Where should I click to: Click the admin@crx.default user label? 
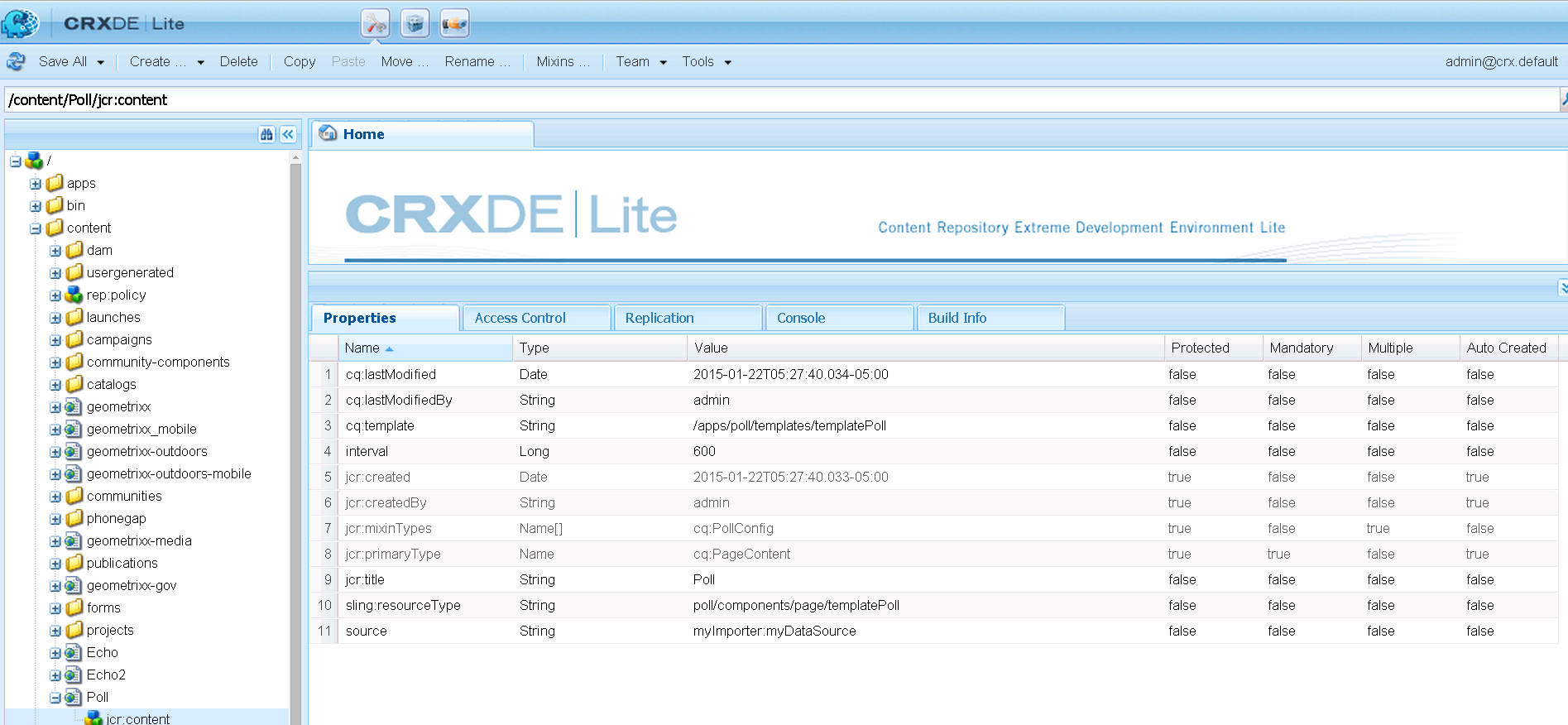coord(1501,61)
